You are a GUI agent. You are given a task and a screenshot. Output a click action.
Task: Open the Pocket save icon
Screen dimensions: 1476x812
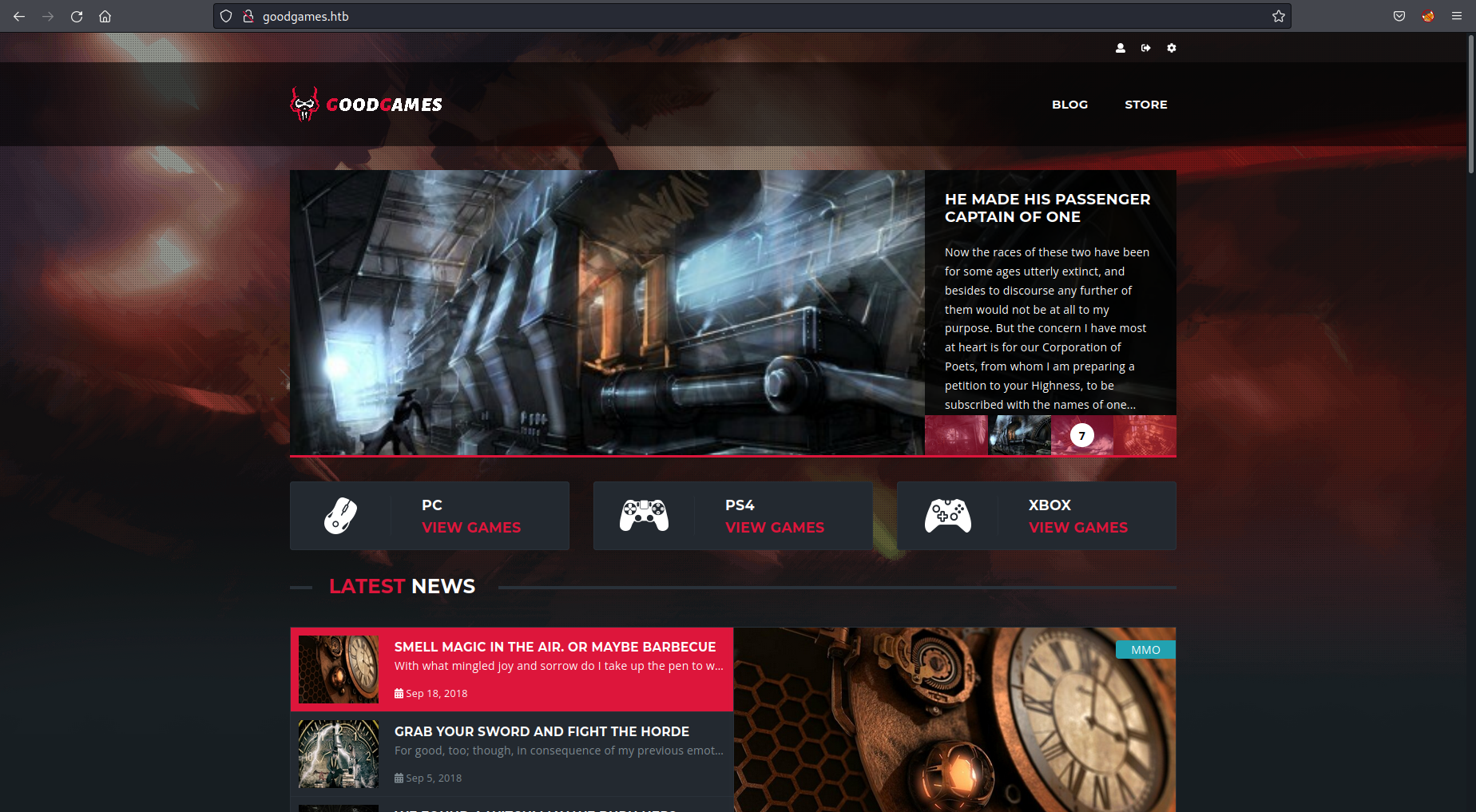click(x=1399, y=16)
